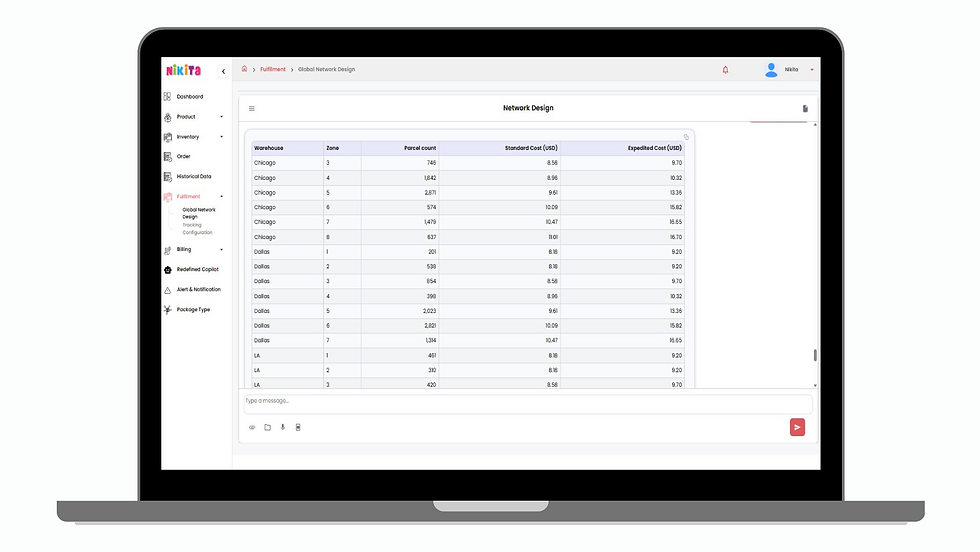Open the folder icon below message box
980x552 pixels.
[268, 428]
